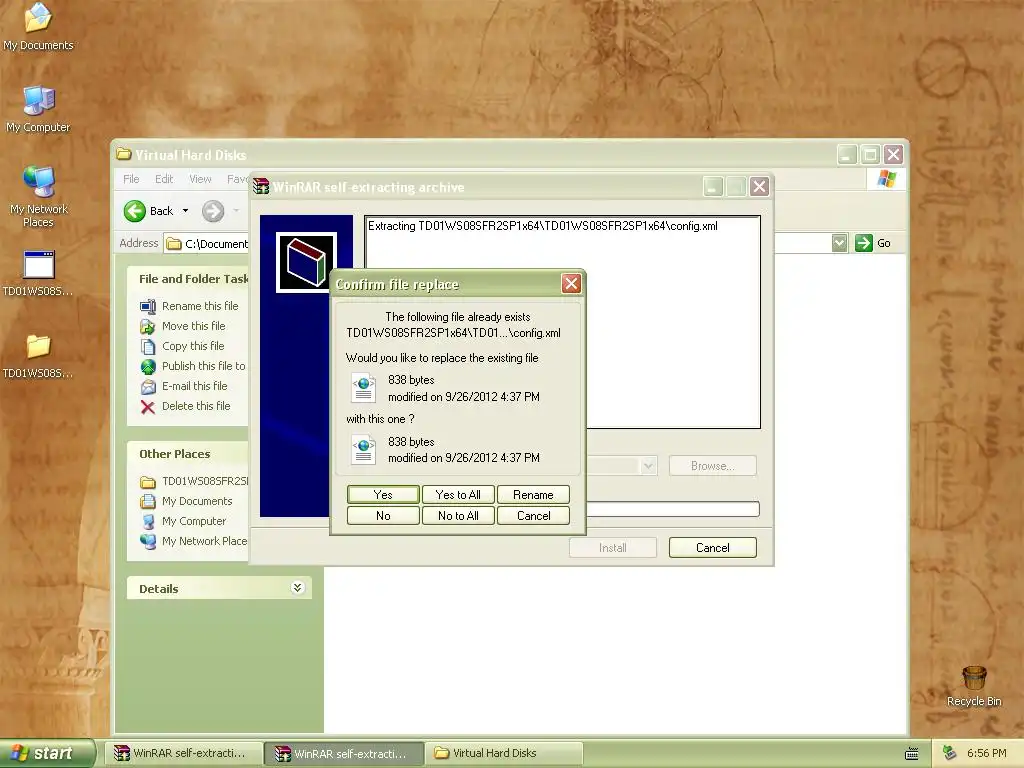Select the Recycle Bin desktop icon
Viewport: 1024px width, 768px height.
tap(974, 686)
